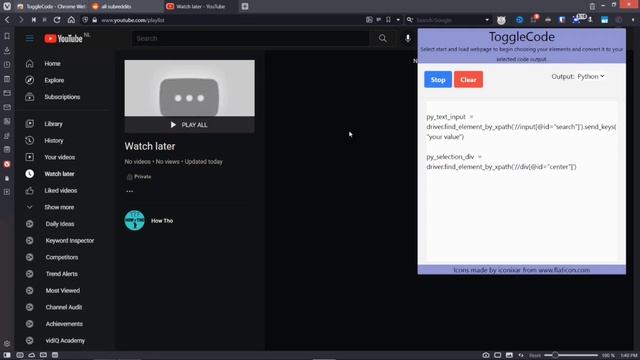Screen dimensions: 640x360
Task: Open the How Tho channel name link
Action: pos(162,221)
